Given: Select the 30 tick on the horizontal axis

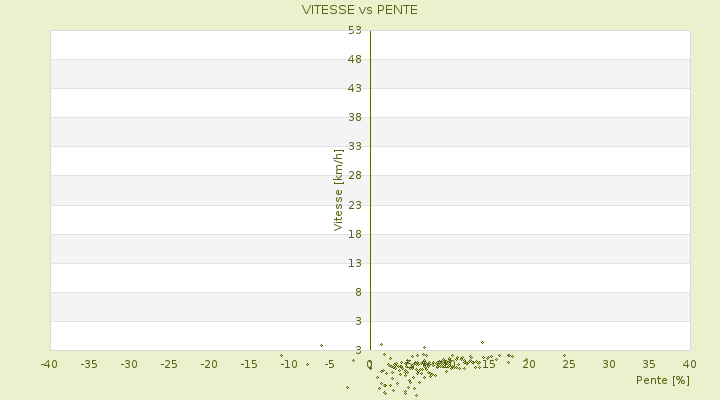Looking at the screenshot, I should pyautogui.click(x=609, y=364).
